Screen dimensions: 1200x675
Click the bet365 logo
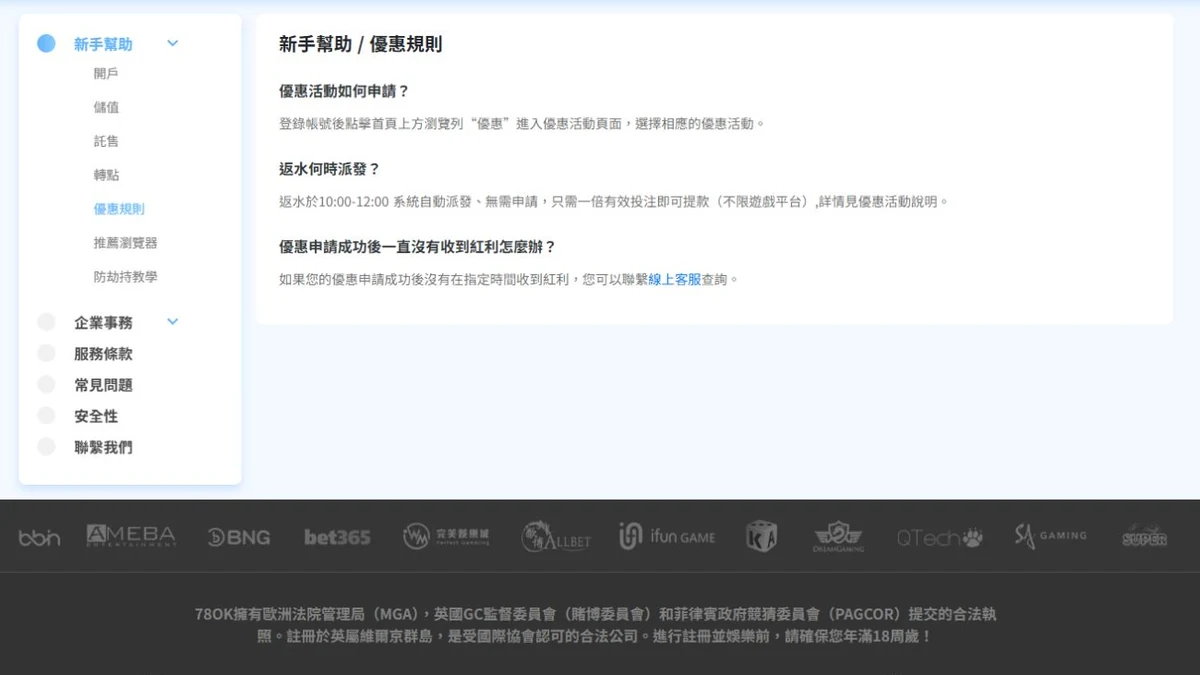[337, 537]
